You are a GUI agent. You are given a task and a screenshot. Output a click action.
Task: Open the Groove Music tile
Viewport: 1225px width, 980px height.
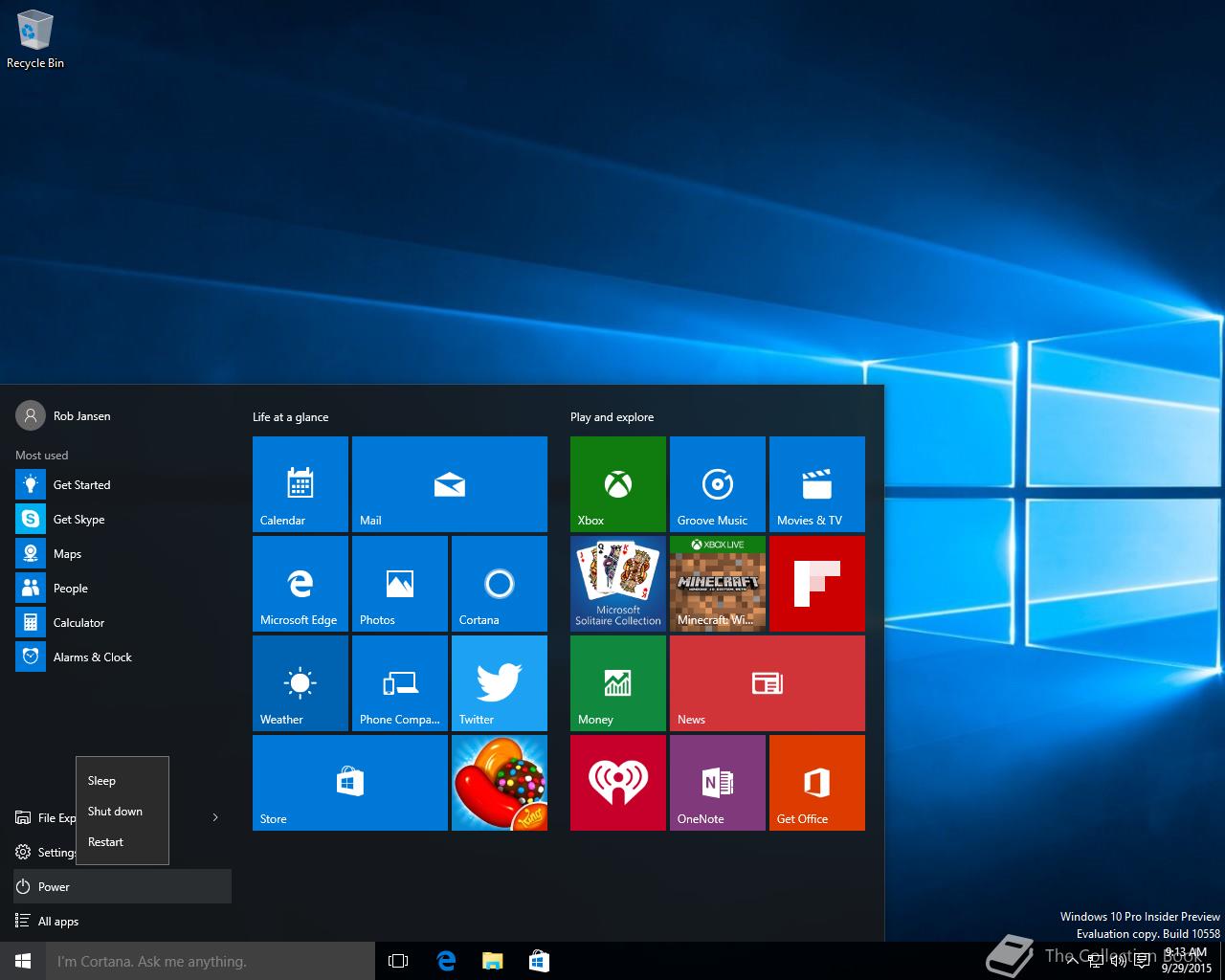717,484
